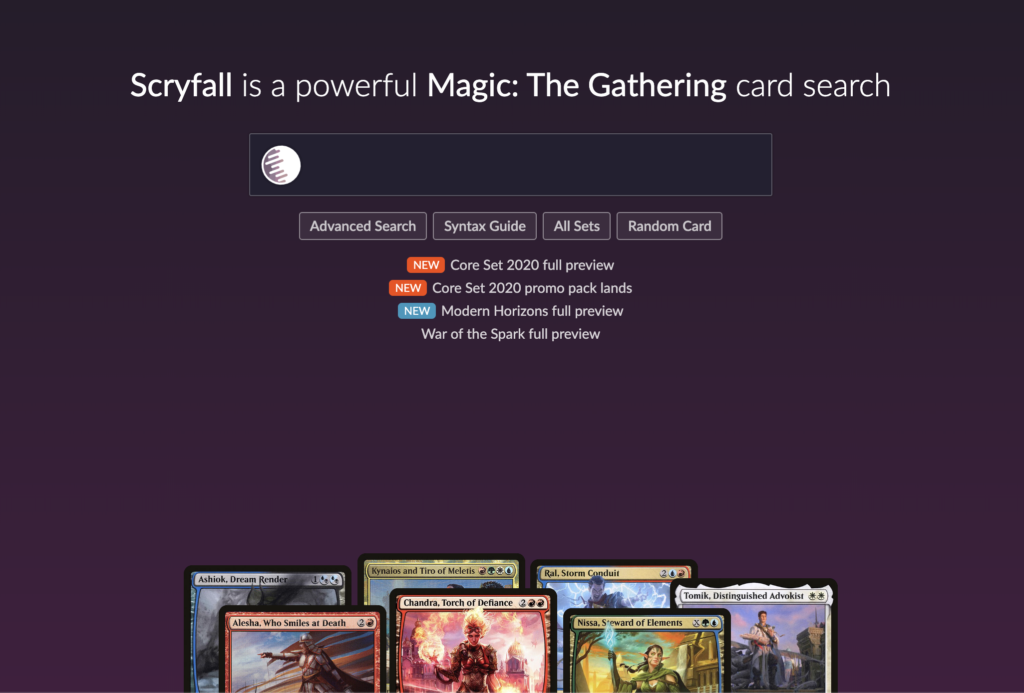Click orange NEW badge beside Core Set full preview
The width and height of the screenshot is (1024, 693).
tap(426, 265)
